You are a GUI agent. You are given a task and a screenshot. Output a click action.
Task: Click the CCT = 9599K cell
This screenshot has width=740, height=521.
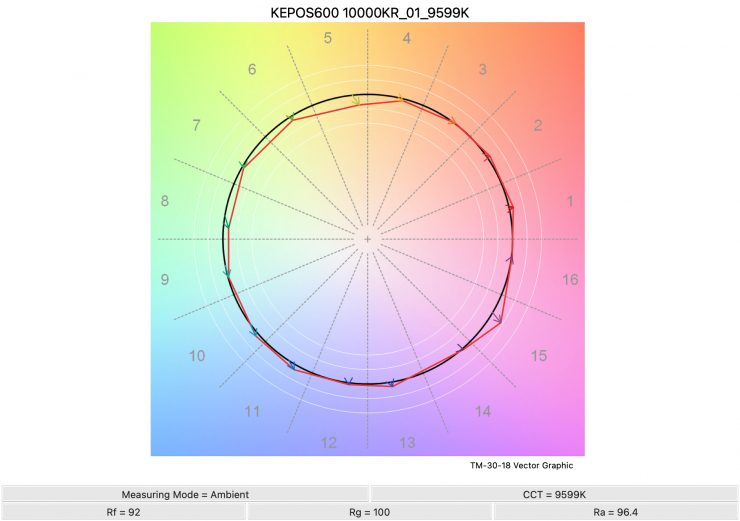tap(555, 494)
